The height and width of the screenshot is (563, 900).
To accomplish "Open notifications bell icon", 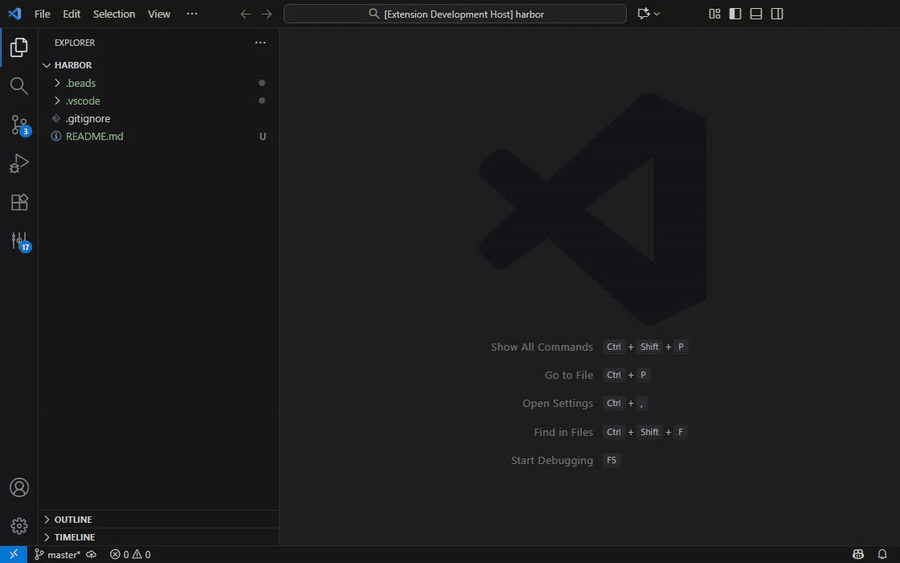I will point(882,554).
